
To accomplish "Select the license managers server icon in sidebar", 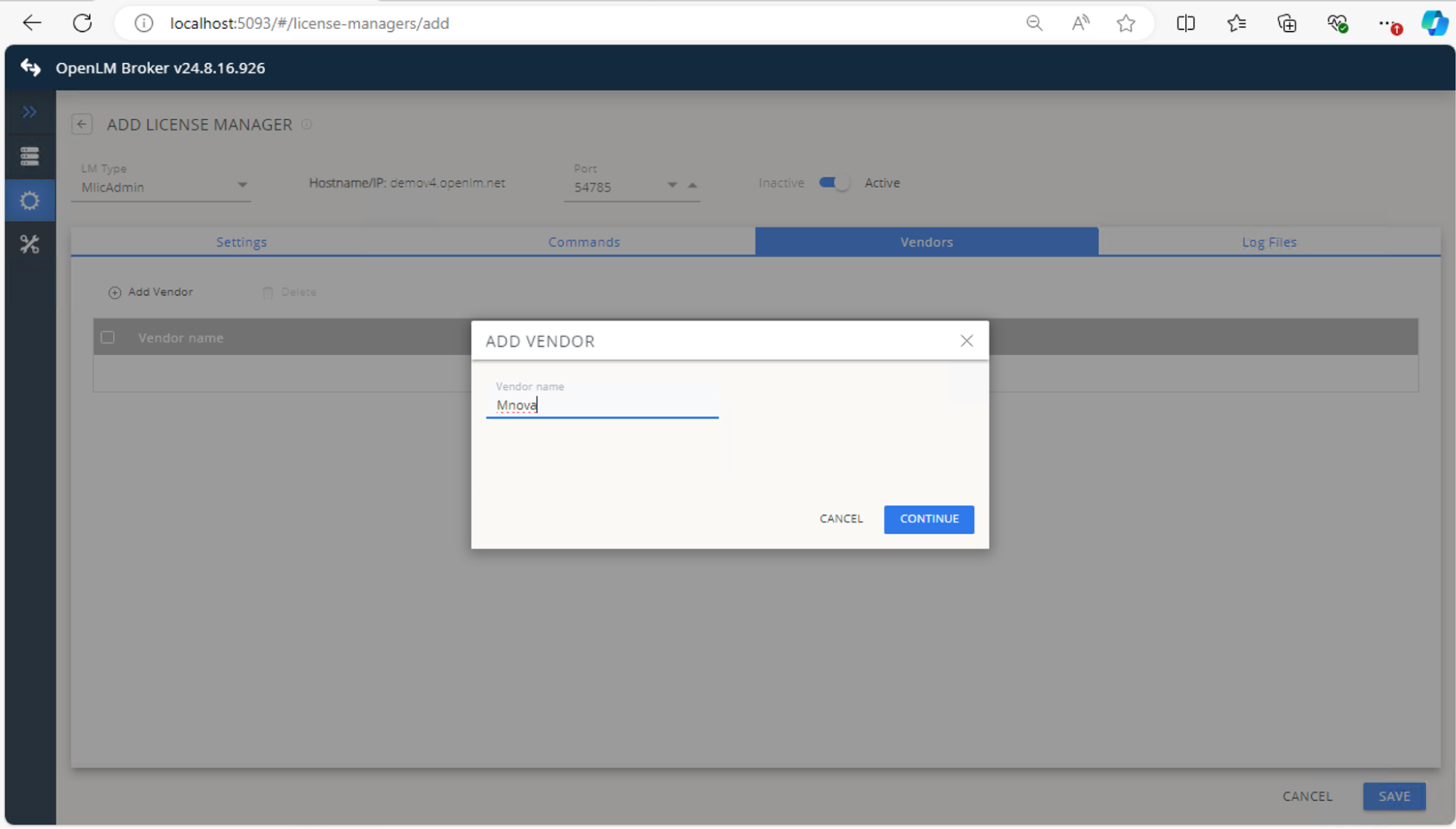I will (30, 156).
